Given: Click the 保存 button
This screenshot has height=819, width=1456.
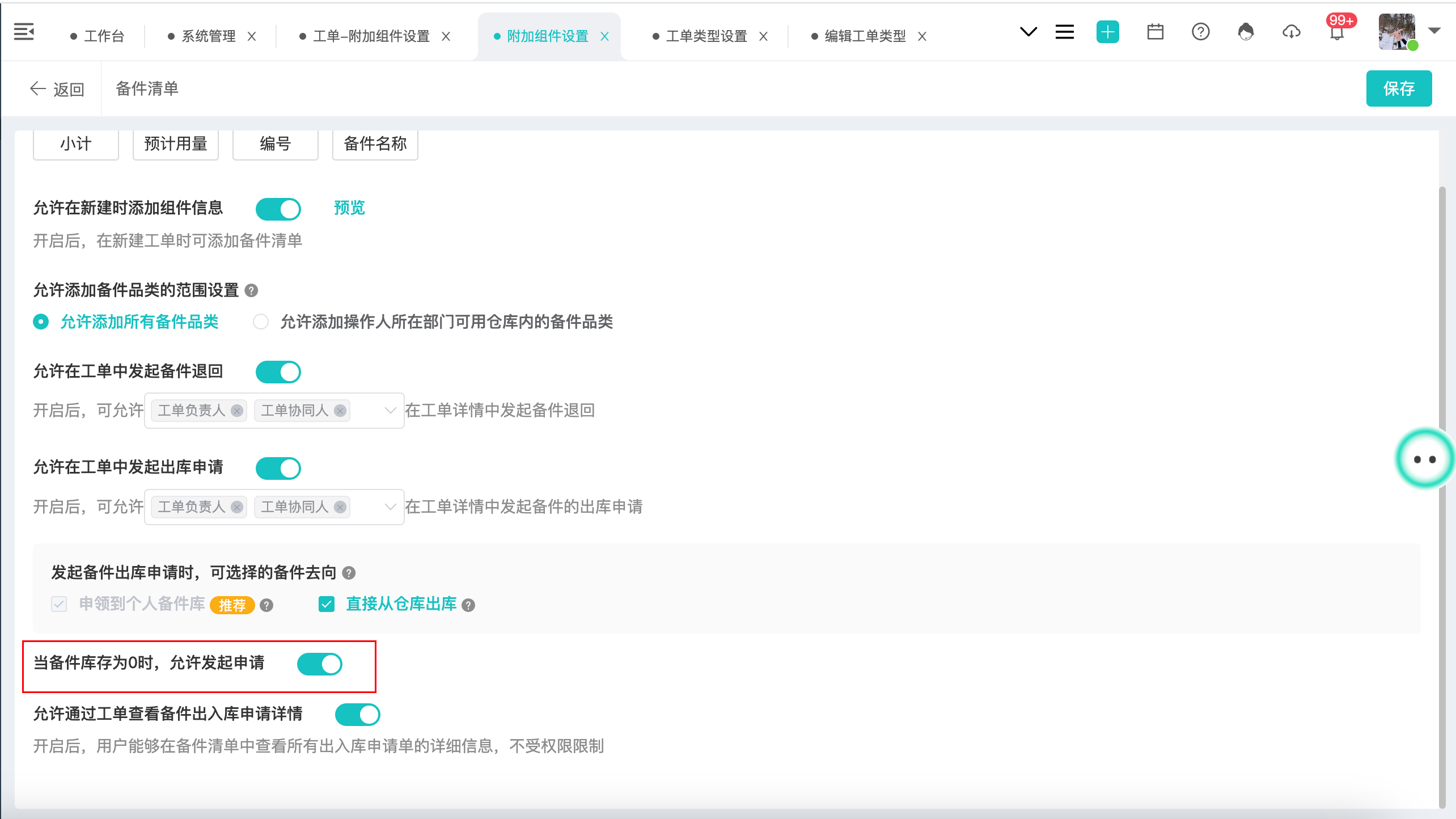Looking at the screenshot, I should 1398,88.
